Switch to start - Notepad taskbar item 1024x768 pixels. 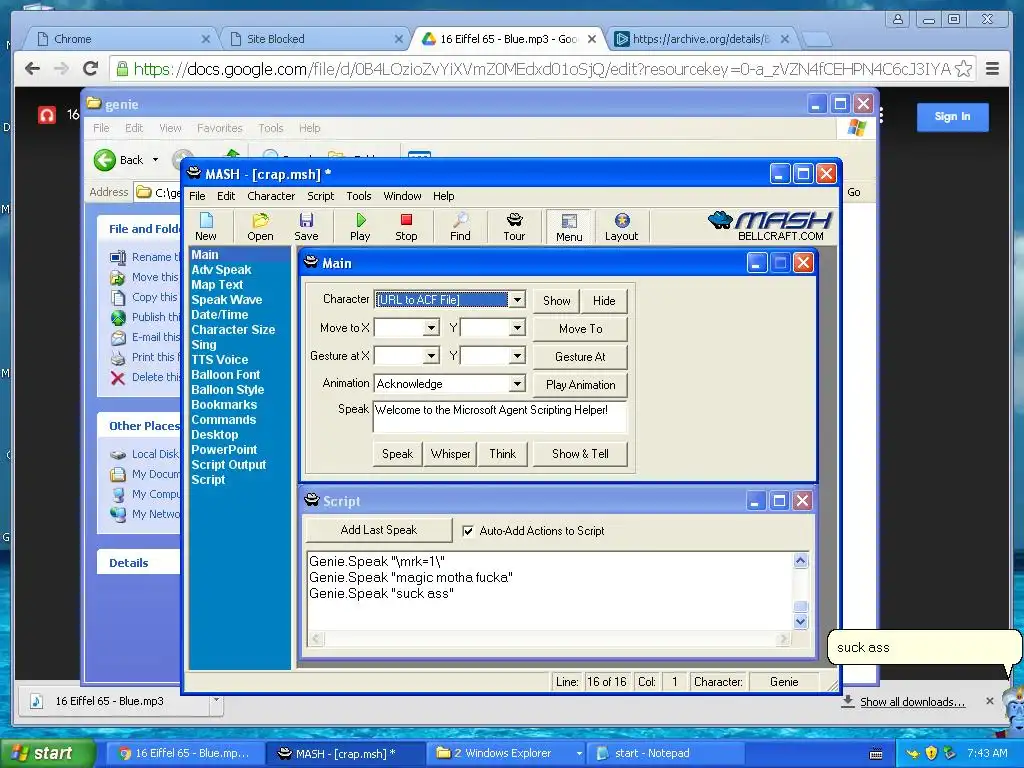666,754
